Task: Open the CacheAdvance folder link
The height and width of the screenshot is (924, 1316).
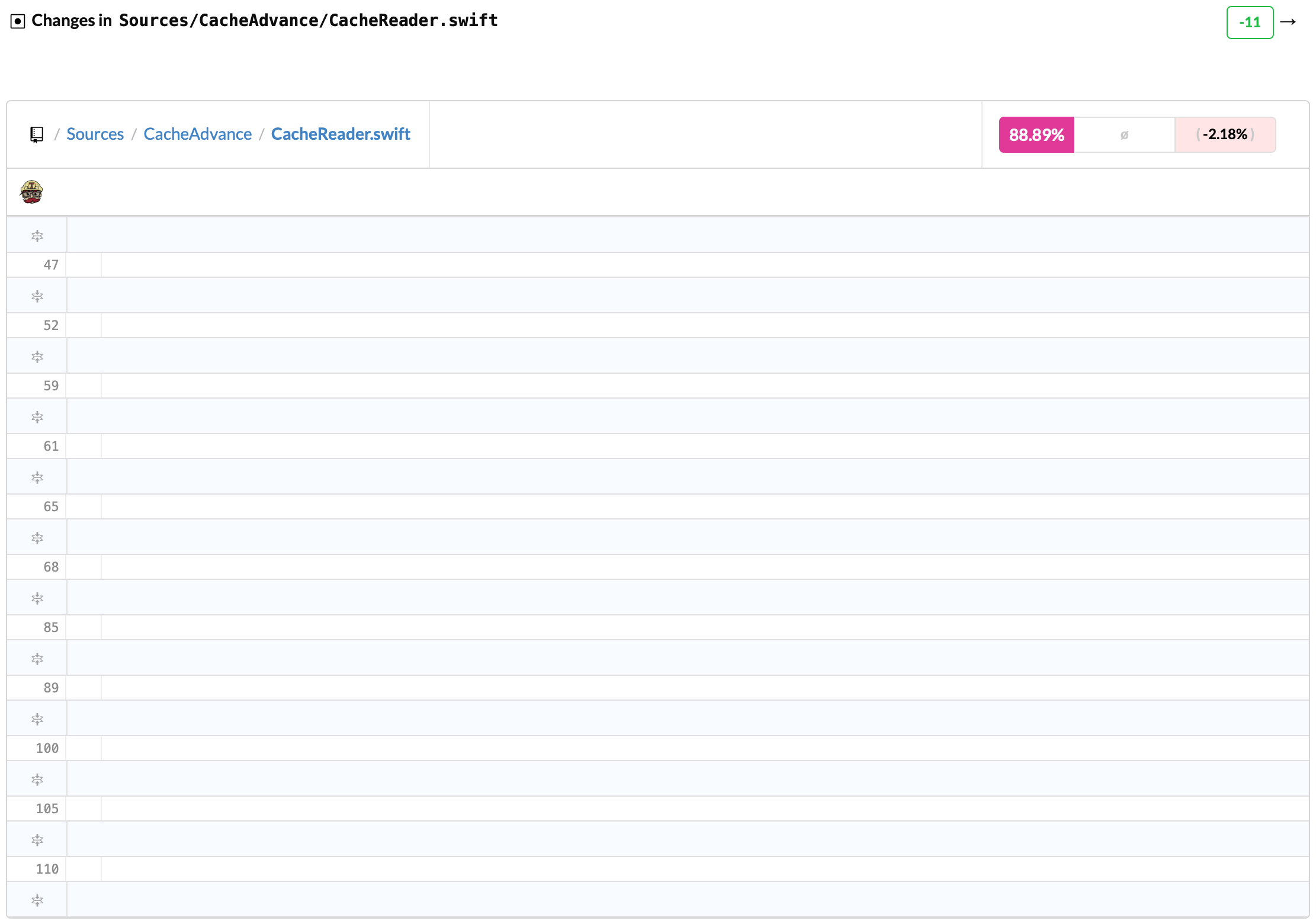Action: click(x=197, y=134)
